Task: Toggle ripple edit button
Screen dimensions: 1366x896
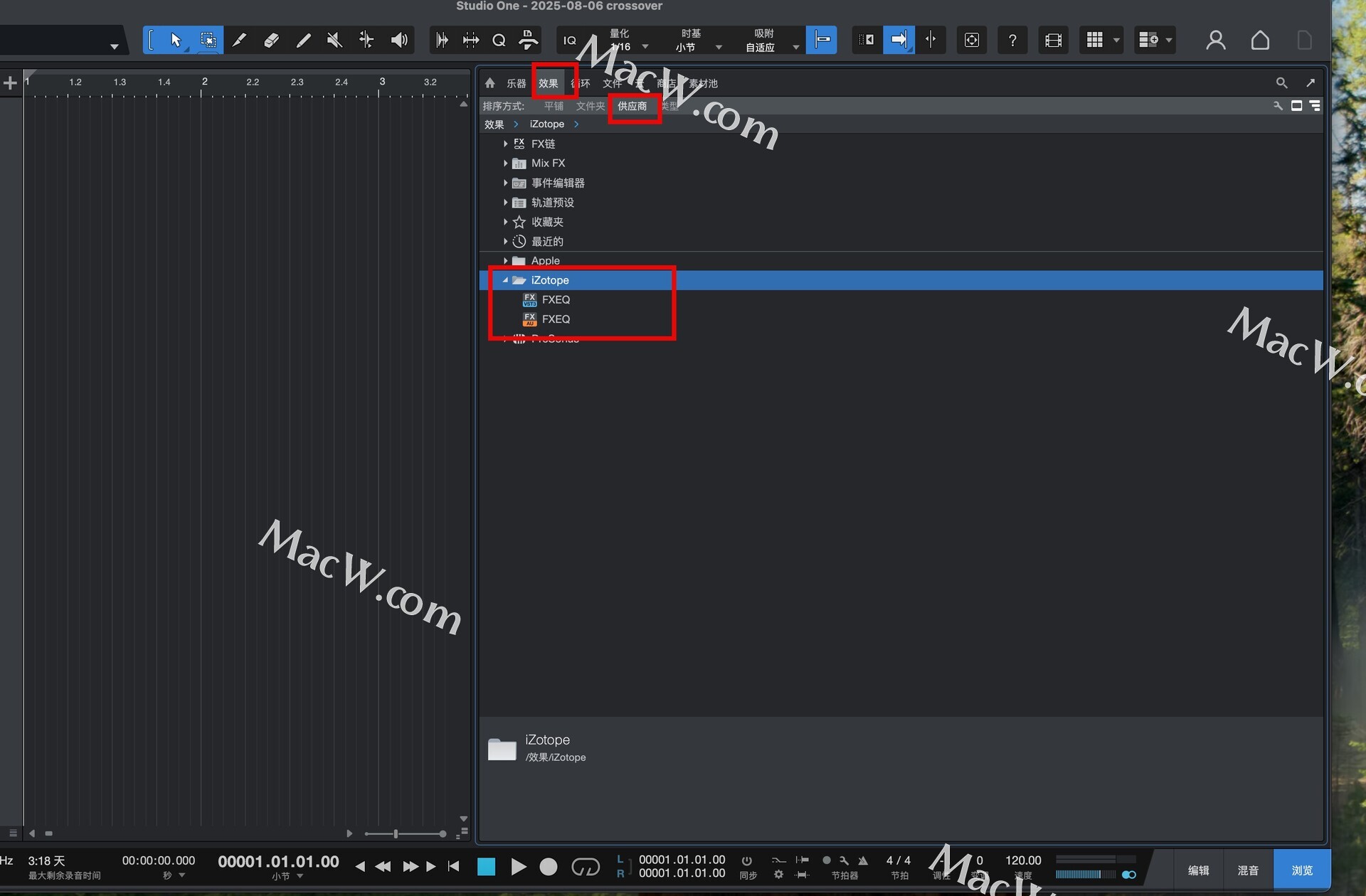Action: (x=867, y=41)
